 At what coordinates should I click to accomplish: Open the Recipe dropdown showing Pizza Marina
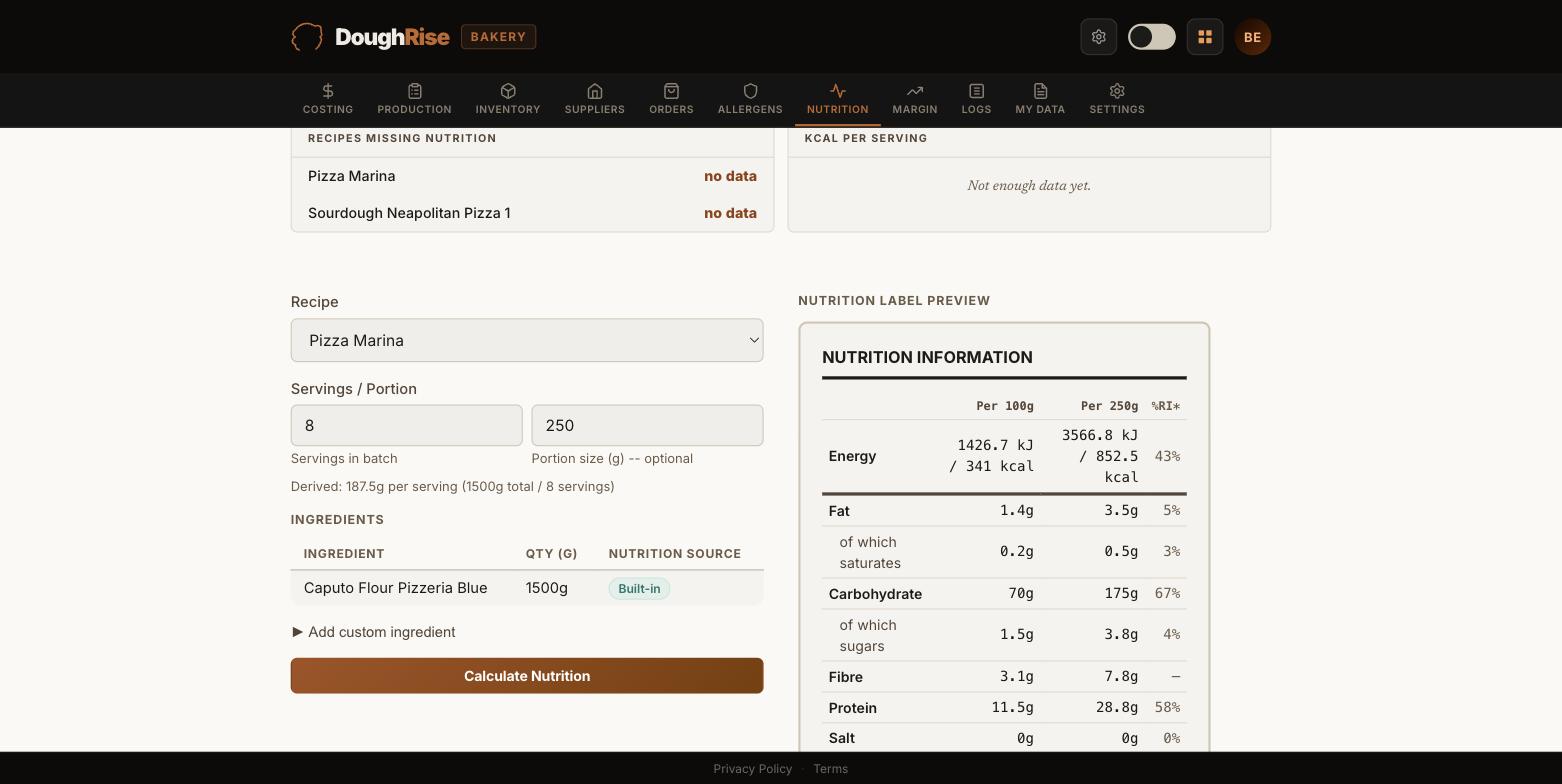(527, 340)
